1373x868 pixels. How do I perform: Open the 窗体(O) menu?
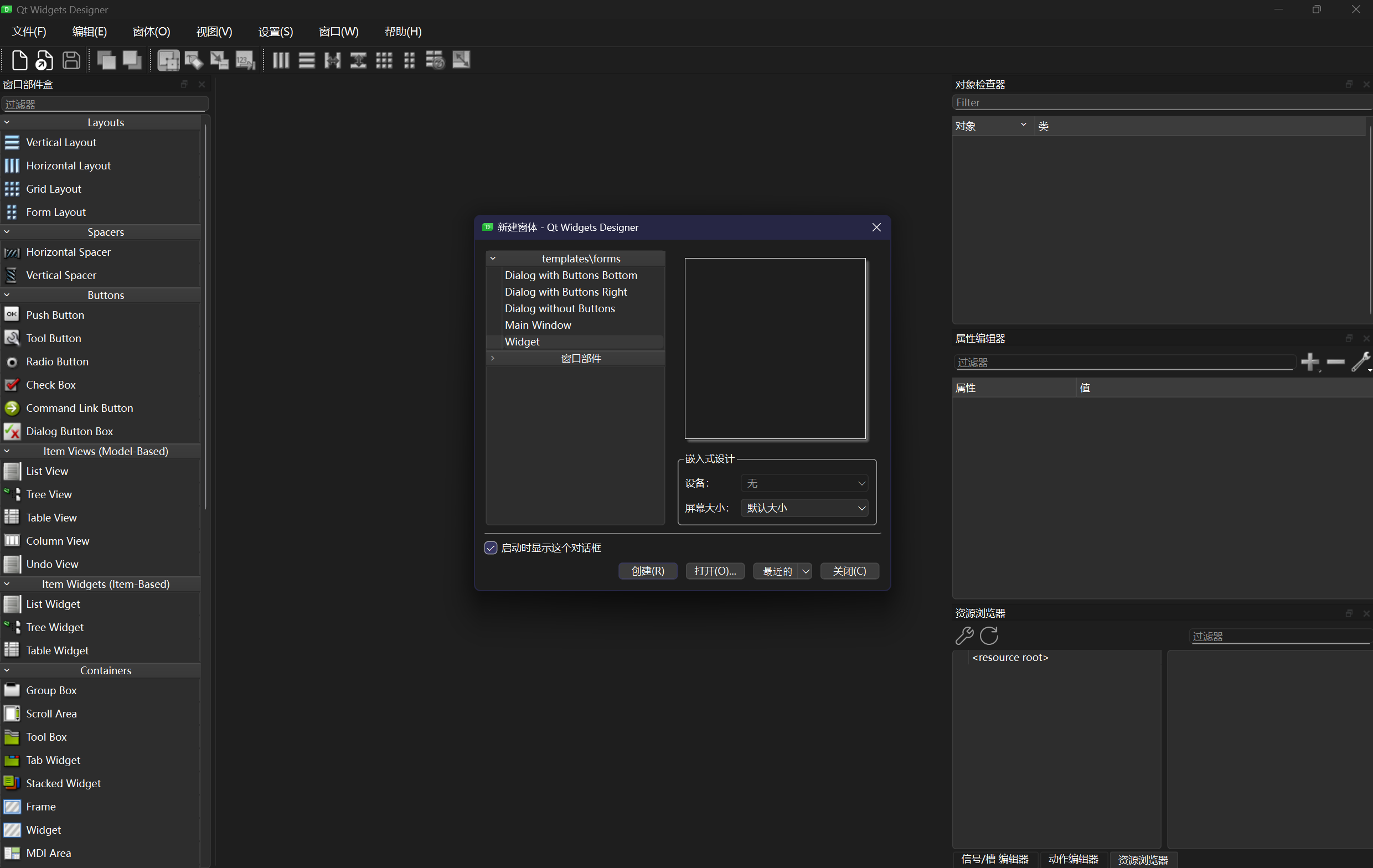coord(151,32)
